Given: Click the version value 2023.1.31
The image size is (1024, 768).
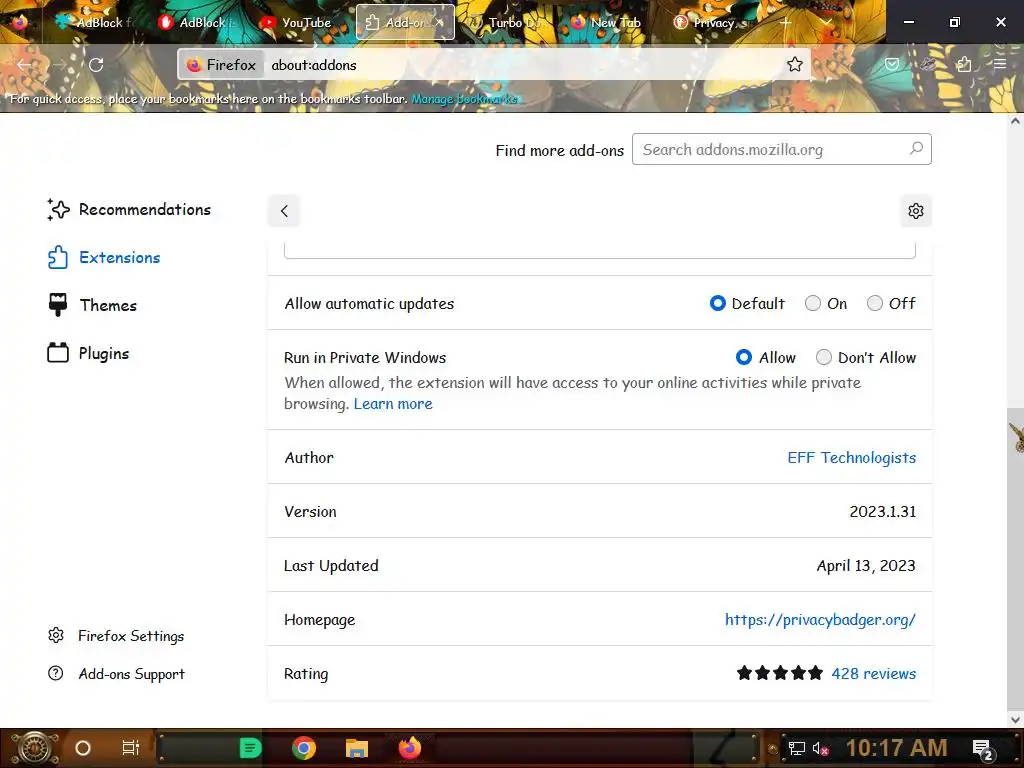Looking at the screenshot, I should pos(882,511).
